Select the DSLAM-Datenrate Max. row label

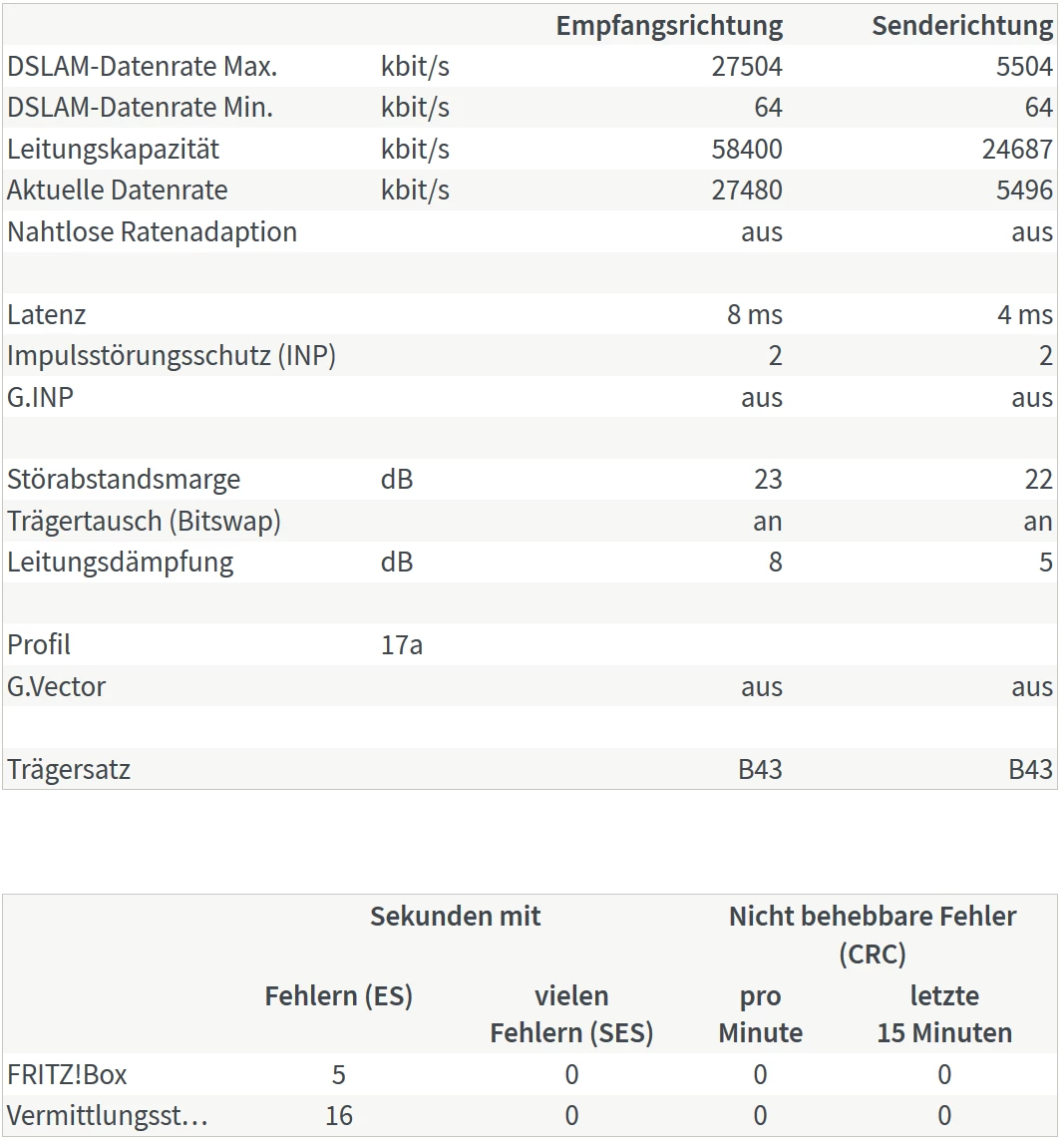pos(142,67)
